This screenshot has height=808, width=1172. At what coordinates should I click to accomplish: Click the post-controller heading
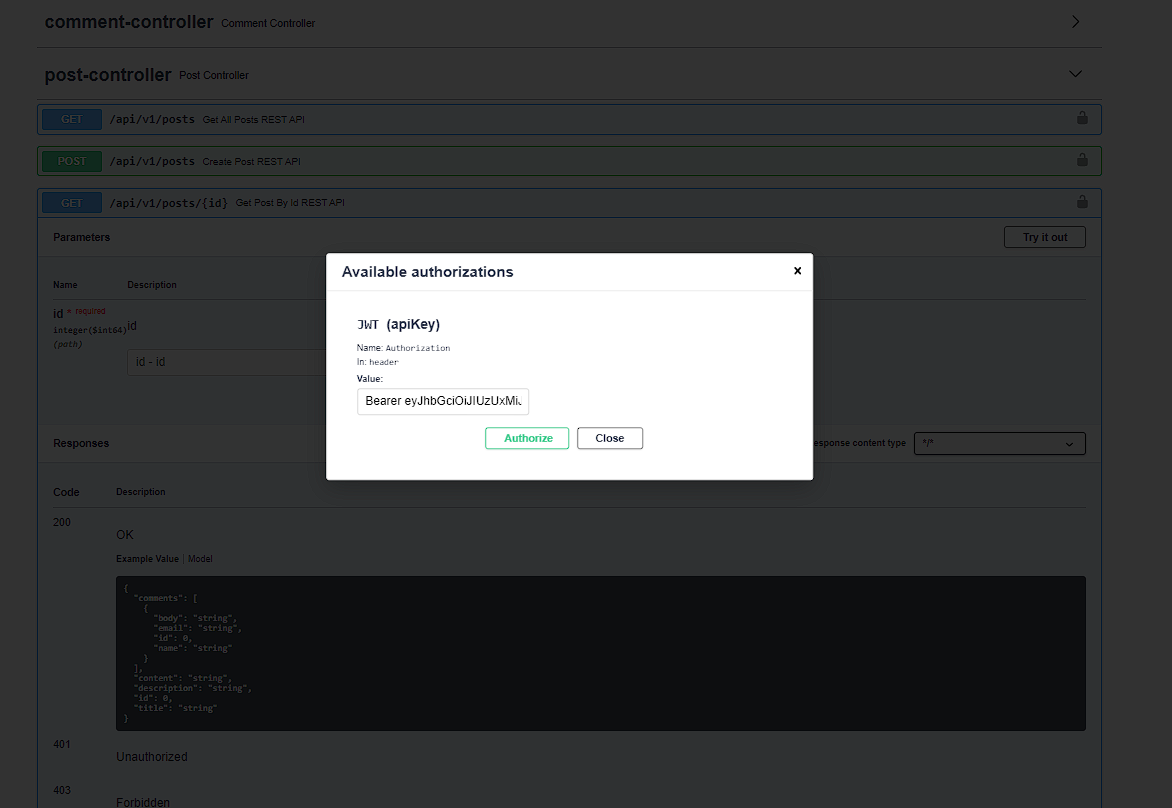(x=108, y=75)
